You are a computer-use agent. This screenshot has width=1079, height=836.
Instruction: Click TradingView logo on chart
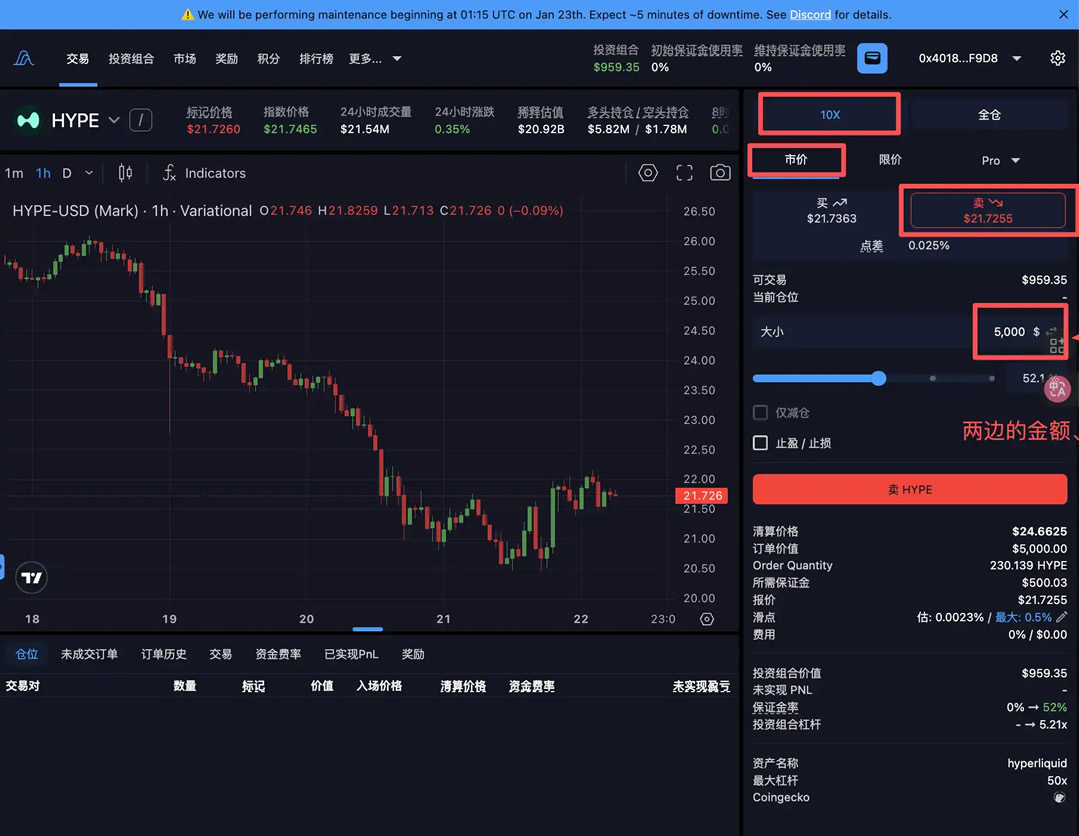coord(32,577)
